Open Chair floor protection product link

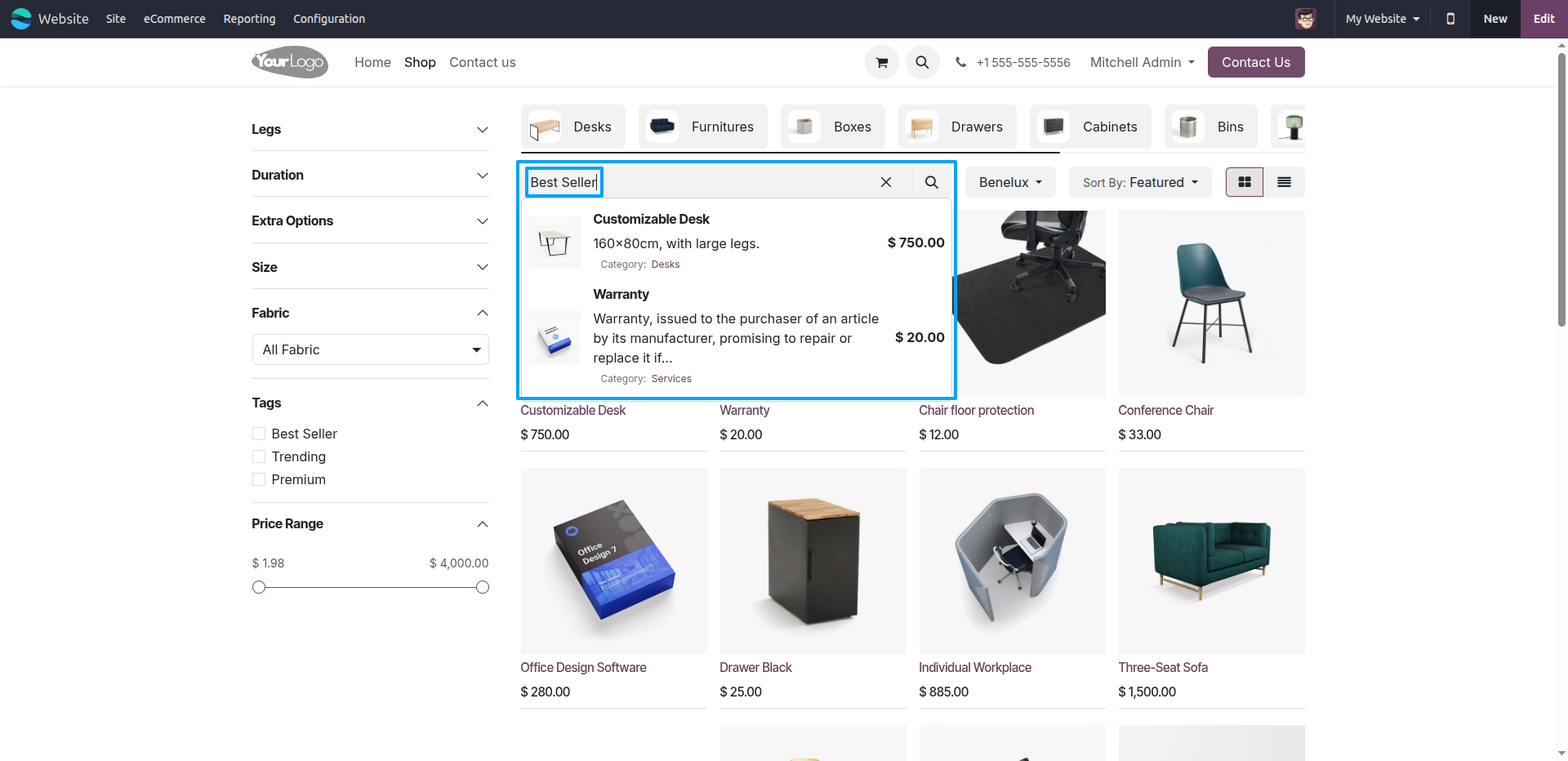point(977,410)
